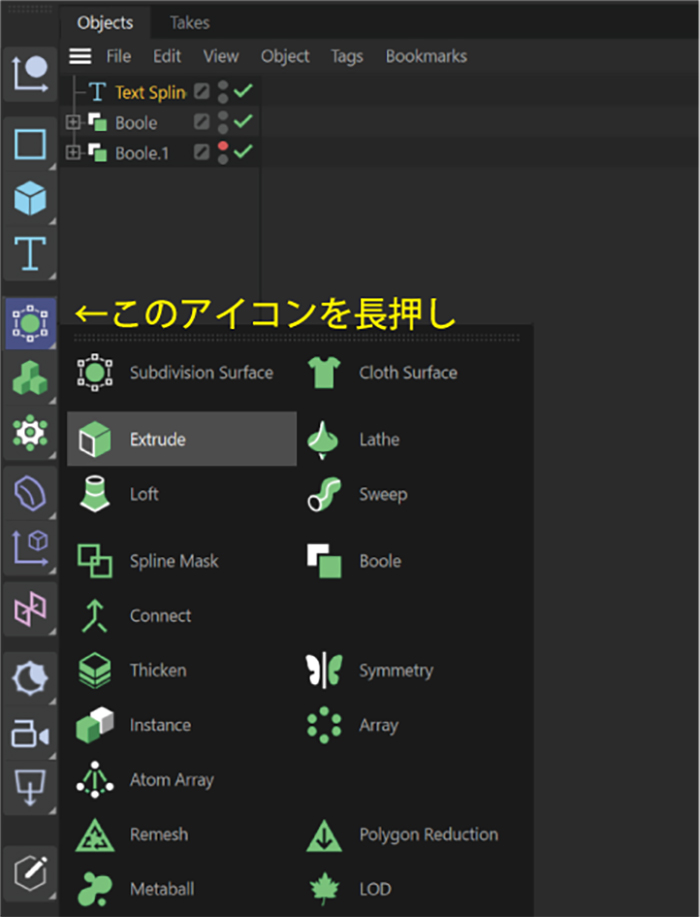Choose Connect generator from popup
700x917 pixels.
click(x=182, y=615)
